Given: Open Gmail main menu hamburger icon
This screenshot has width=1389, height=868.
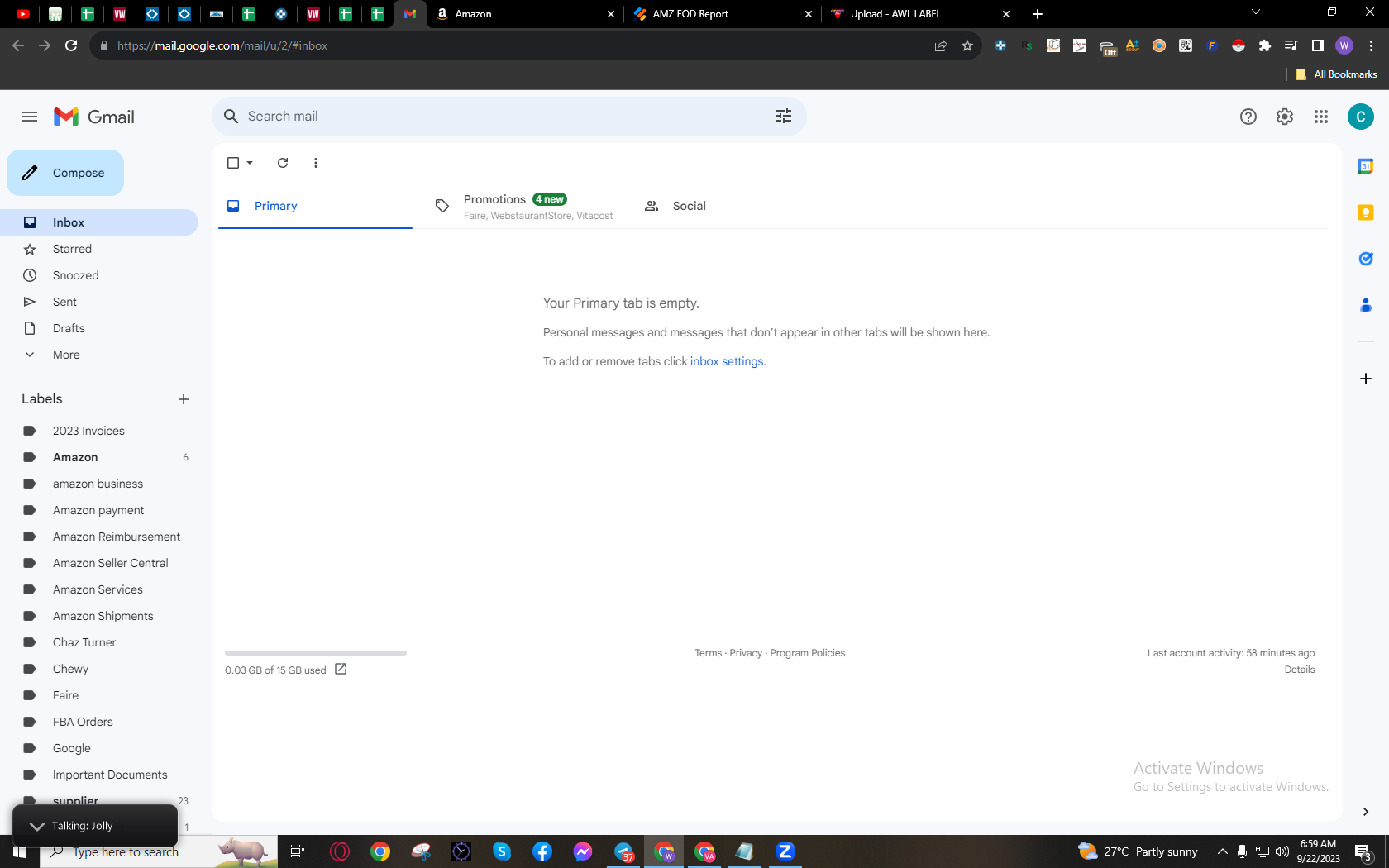Looking at the screenshot, I should [x=30, y=117].
